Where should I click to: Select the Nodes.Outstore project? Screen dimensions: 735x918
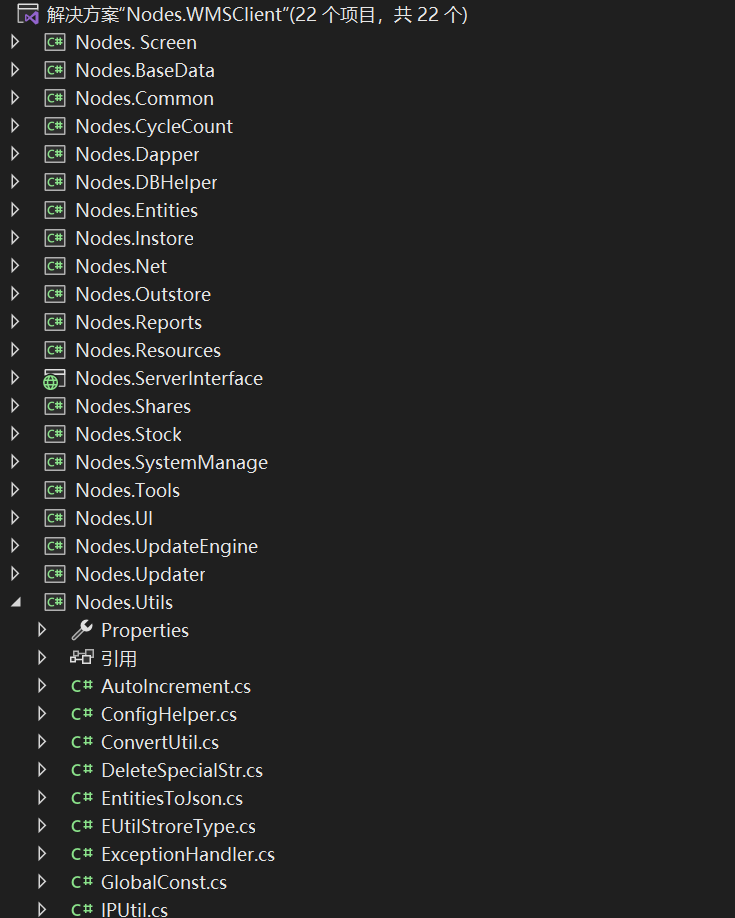(143, 294)
